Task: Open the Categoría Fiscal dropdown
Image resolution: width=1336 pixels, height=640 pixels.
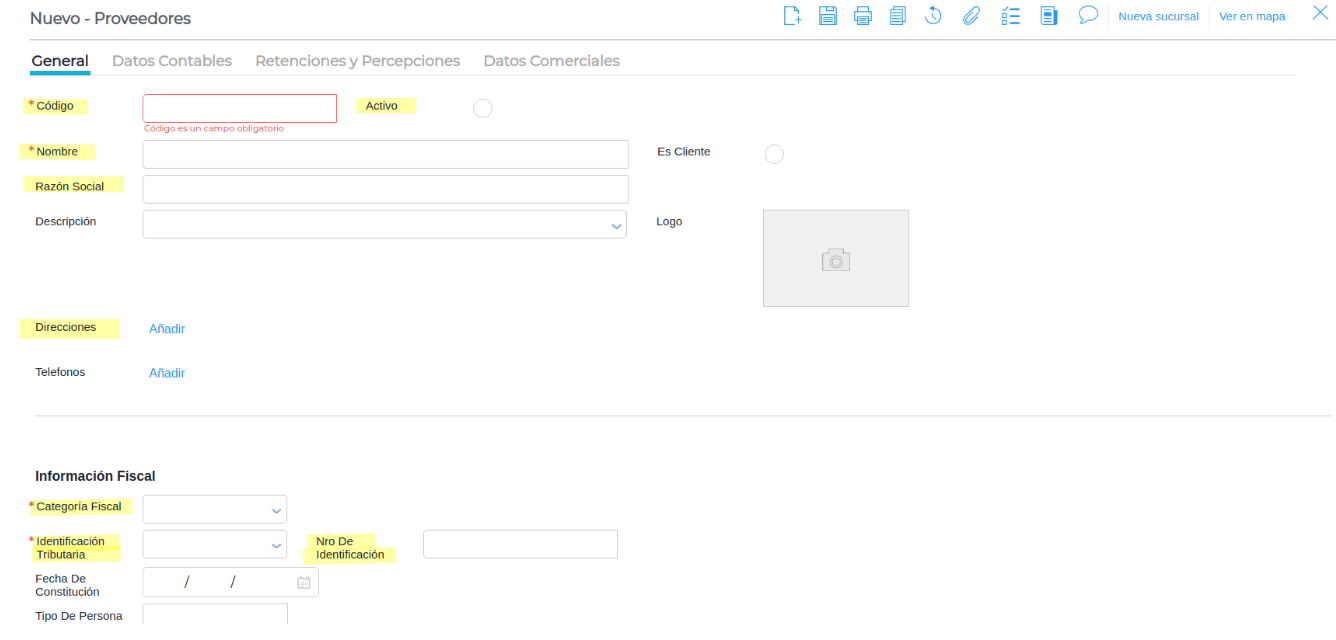Action: (x=276, y=511)
